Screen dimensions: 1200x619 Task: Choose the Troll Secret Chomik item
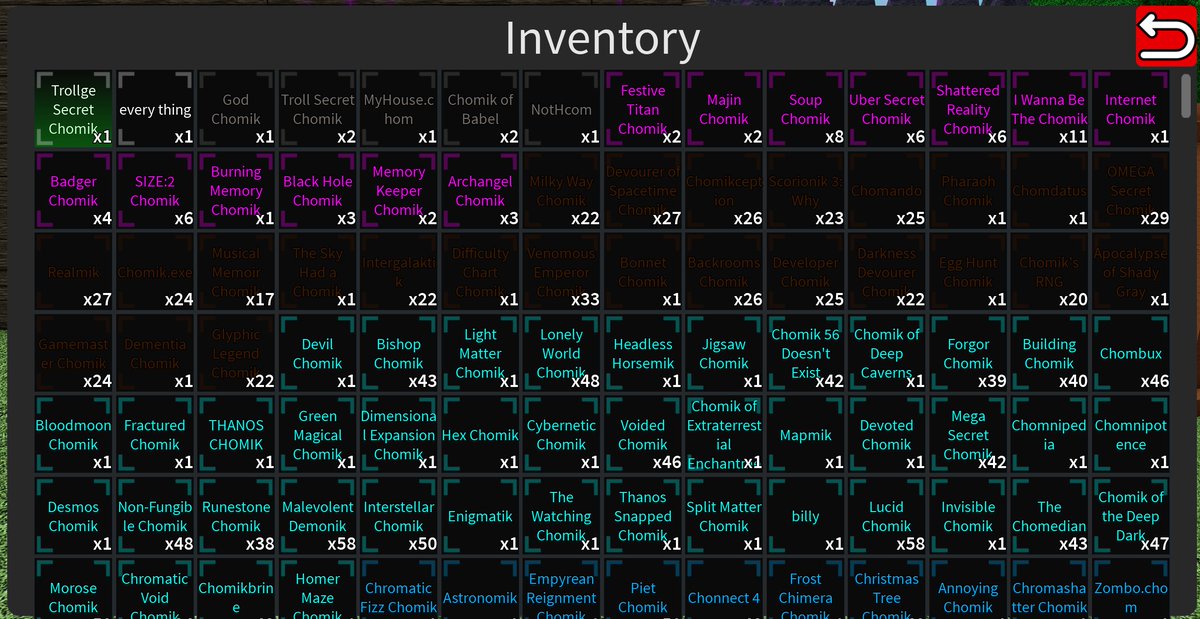click(x=318, y=109)
